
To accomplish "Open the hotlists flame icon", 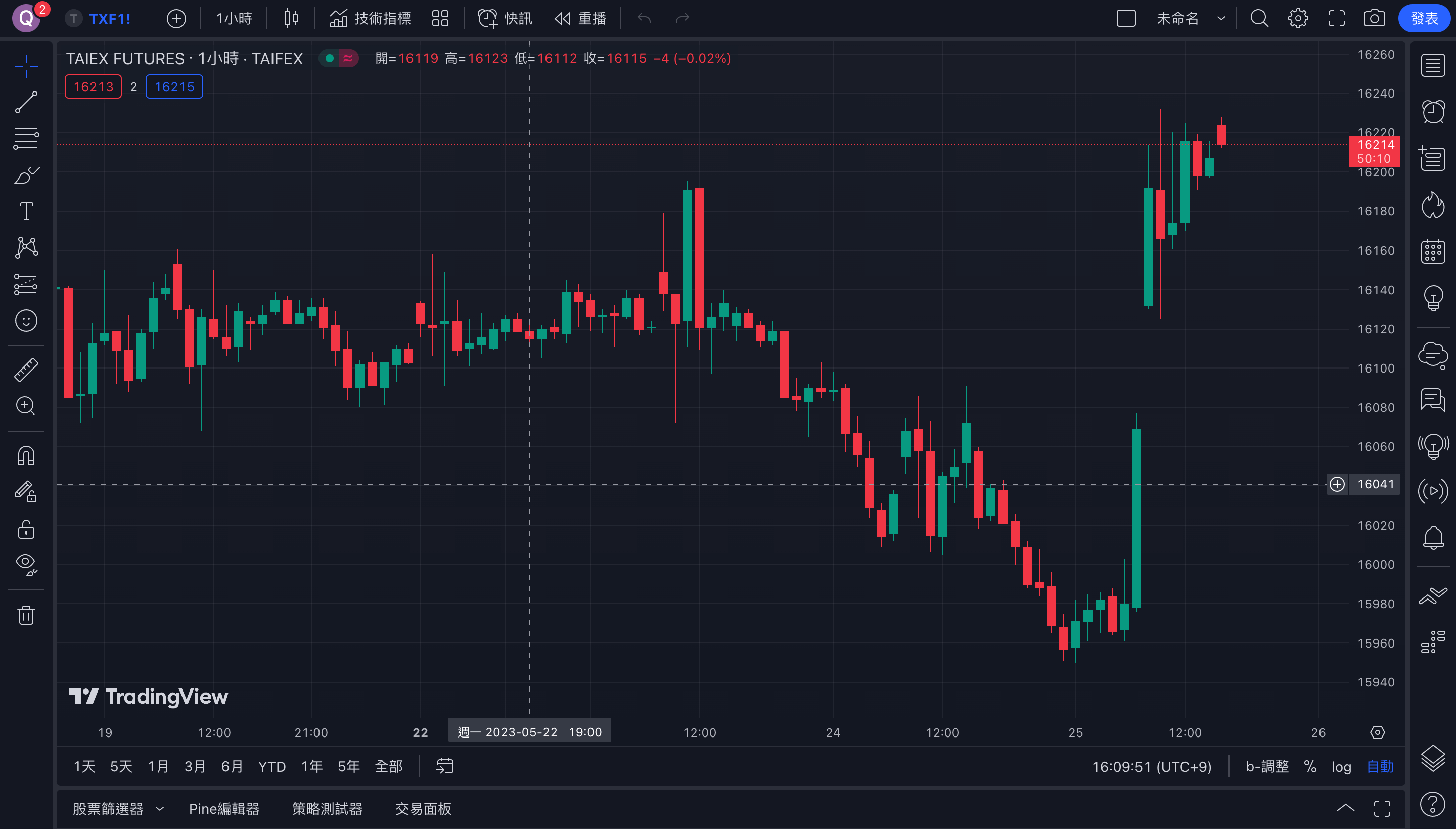I will tap(1433, 205).
